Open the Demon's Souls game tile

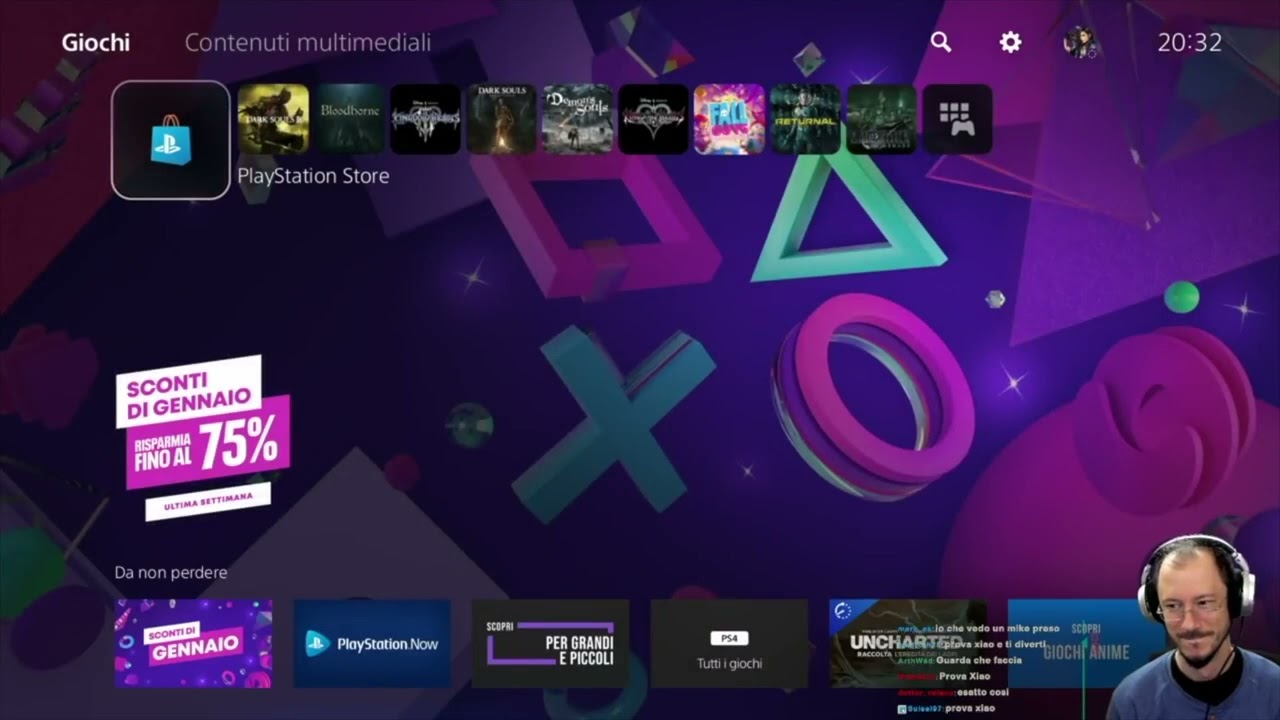(577, 119)
